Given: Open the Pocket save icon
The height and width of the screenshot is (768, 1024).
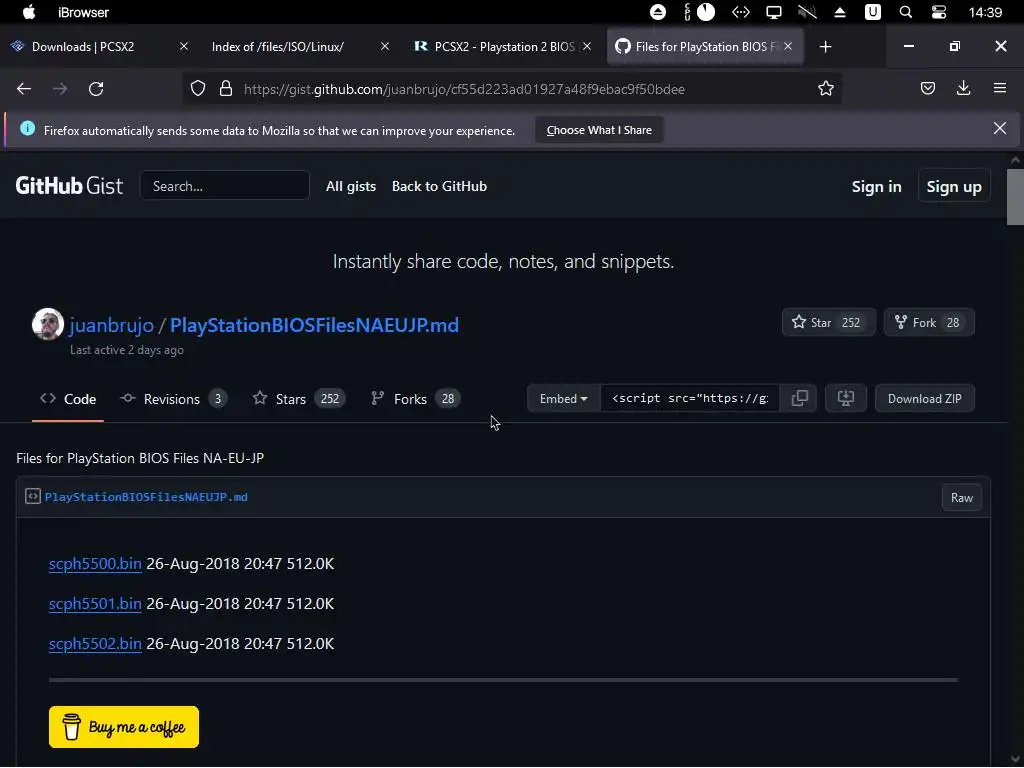Looking at the screenshot, I should pyautogui.click(x=927, y=88).
